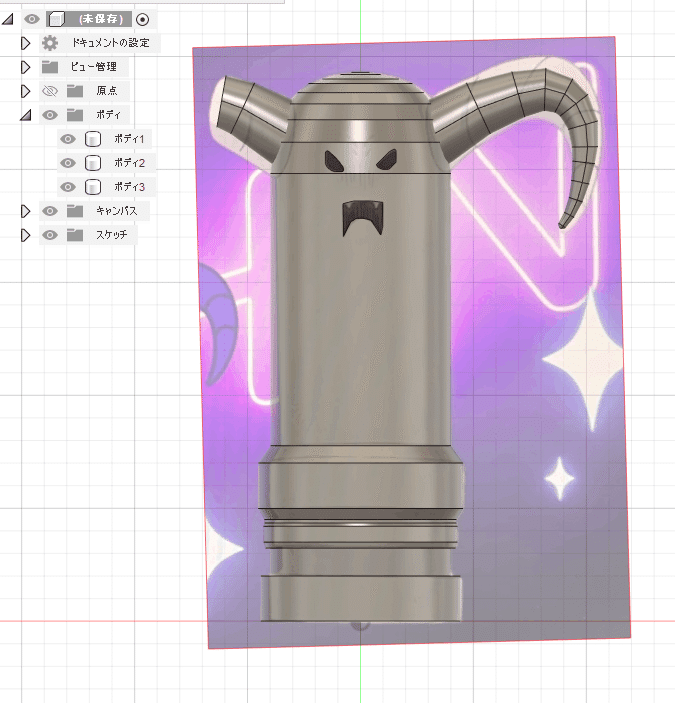Hide the スケッチ folder with its eye icon

tap(50, 235)
